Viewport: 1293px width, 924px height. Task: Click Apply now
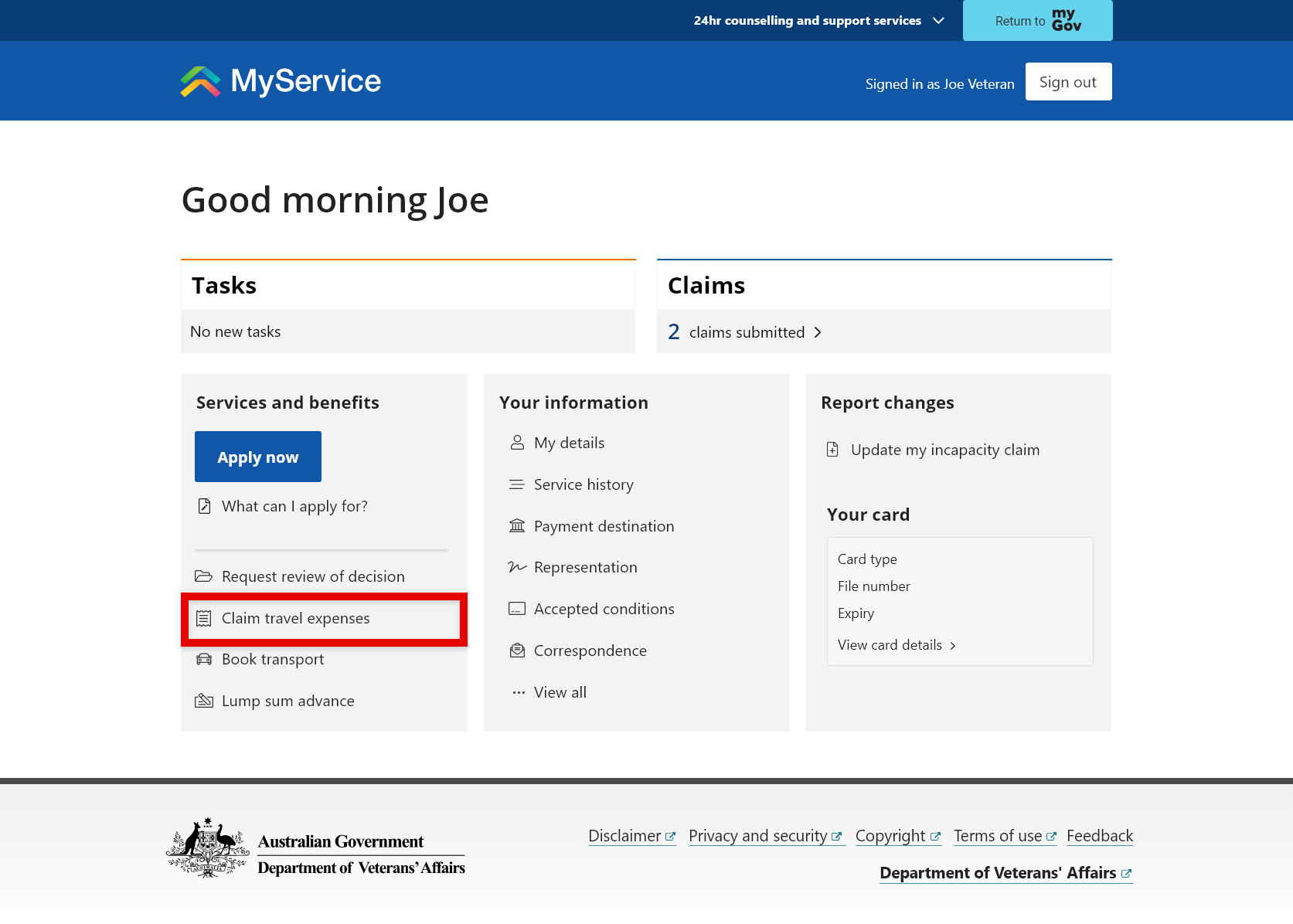coord(257,456)
